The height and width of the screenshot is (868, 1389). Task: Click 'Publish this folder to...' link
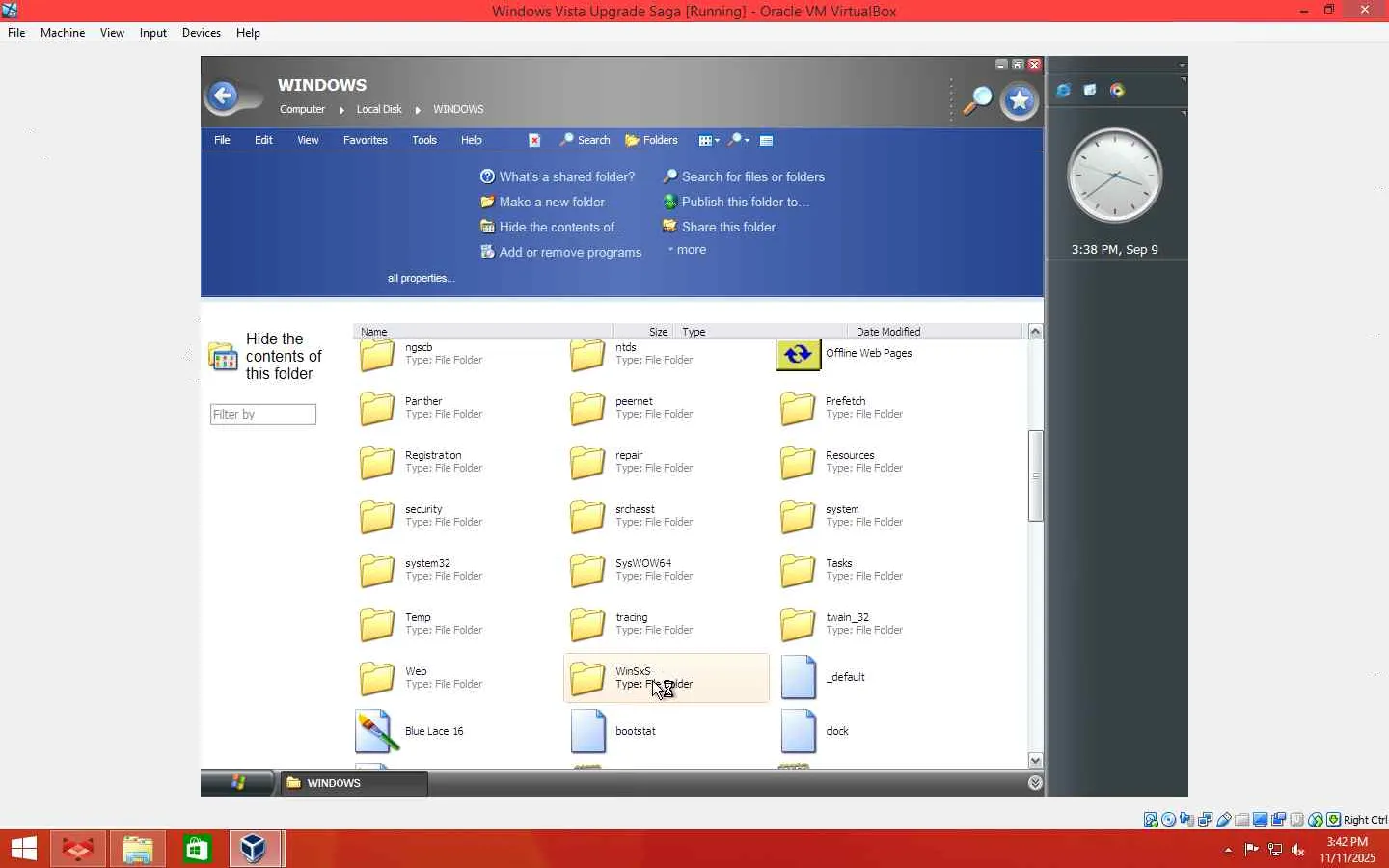pyautogui.click(x=735, y=203)
